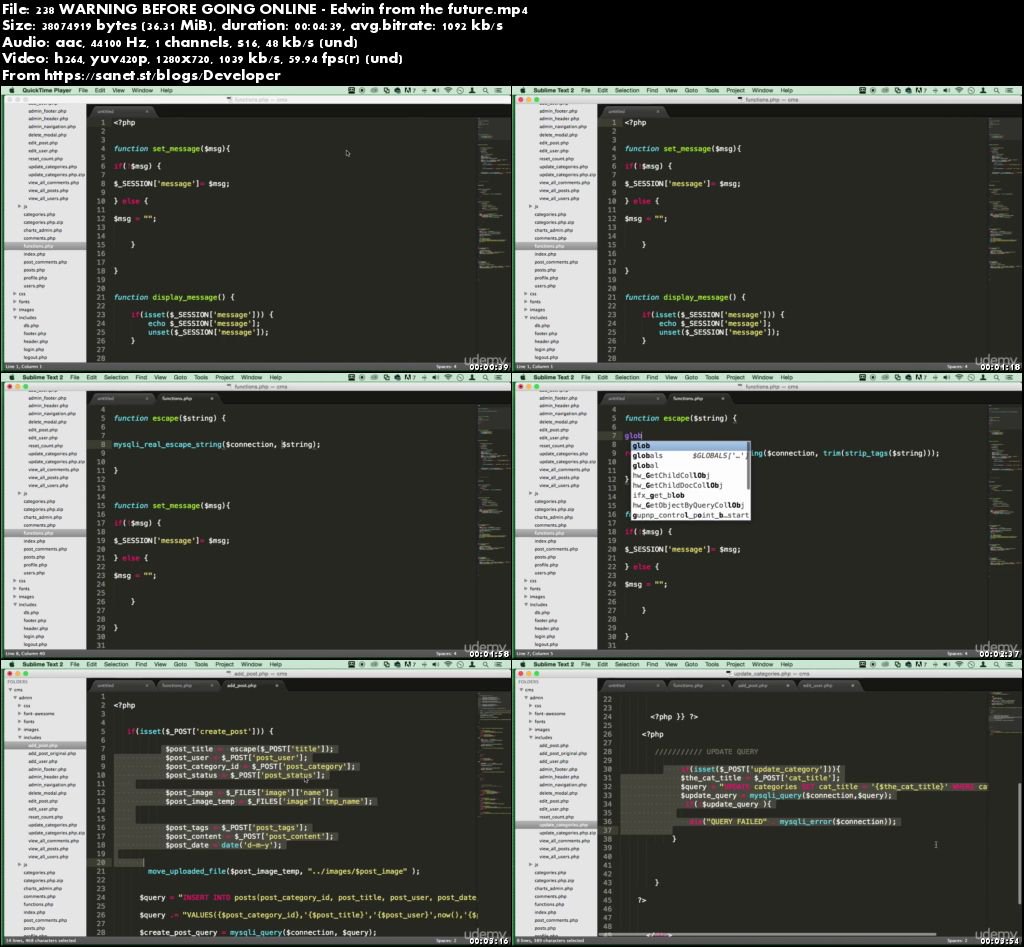Open the Find menu in the update_categories.php frame

tap(652, 664)
